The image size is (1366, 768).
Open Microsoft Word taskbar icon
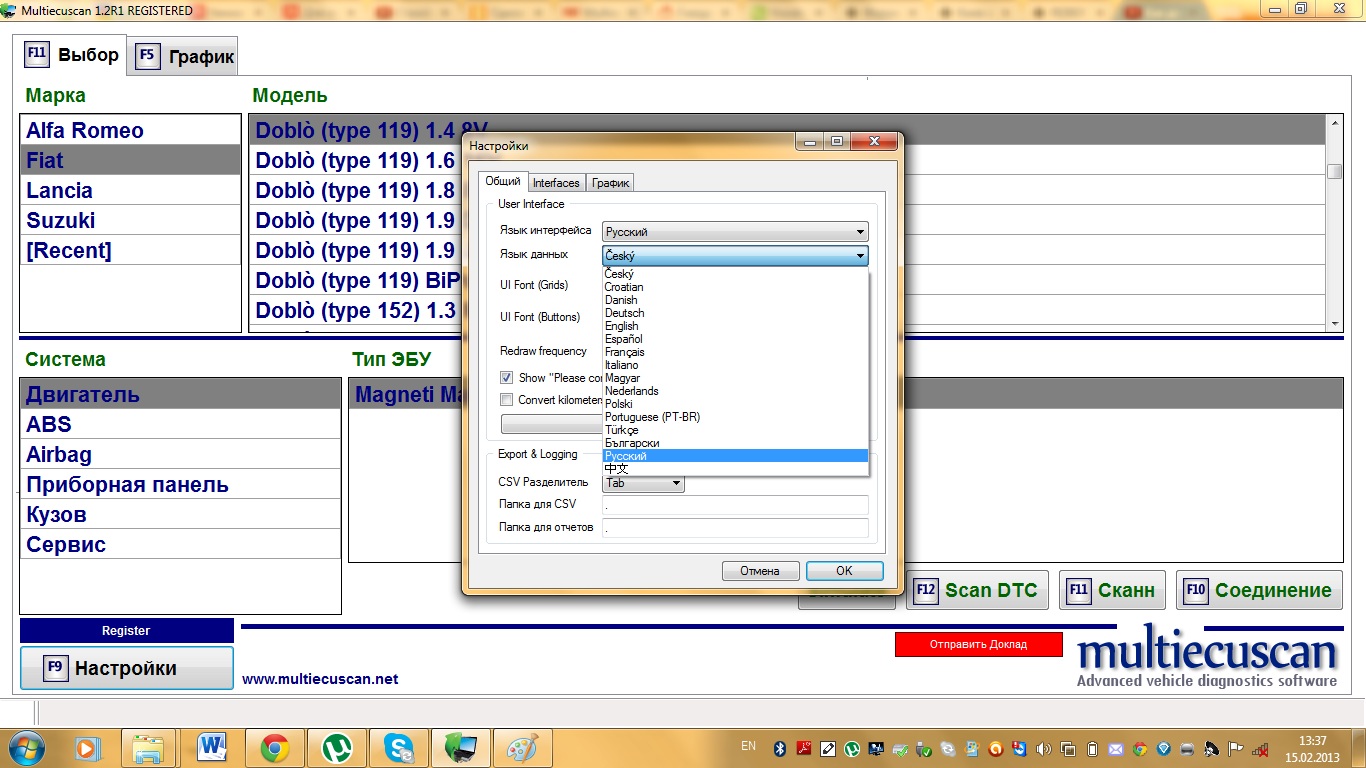[213, 747]
